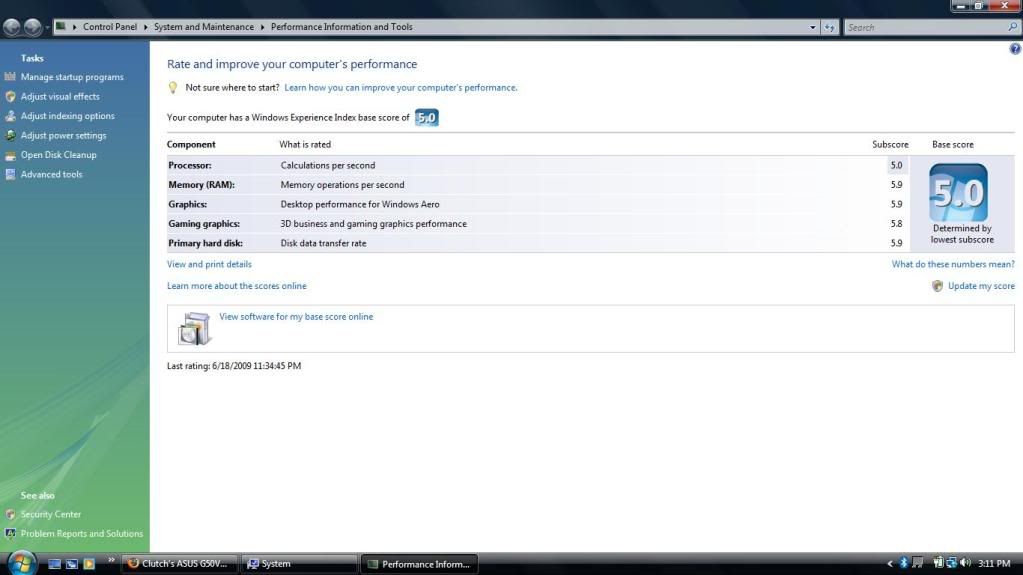The width and height of the screenshot is (1023, 575).
Task: Click the Bluetooth tray icon
Action: pyautogui.click(x=904, y=563)
